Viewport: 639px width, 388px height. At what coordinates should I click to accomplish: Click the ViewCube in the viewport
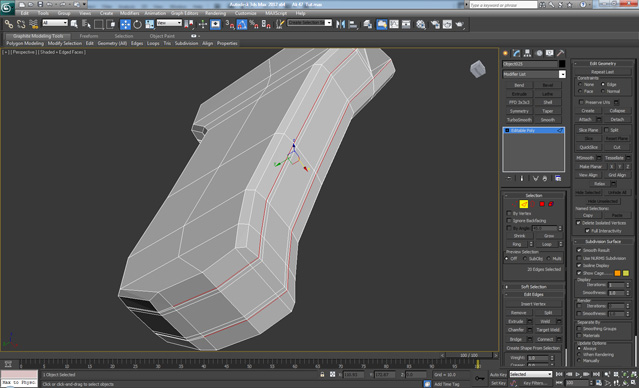[x=478, y=69]
